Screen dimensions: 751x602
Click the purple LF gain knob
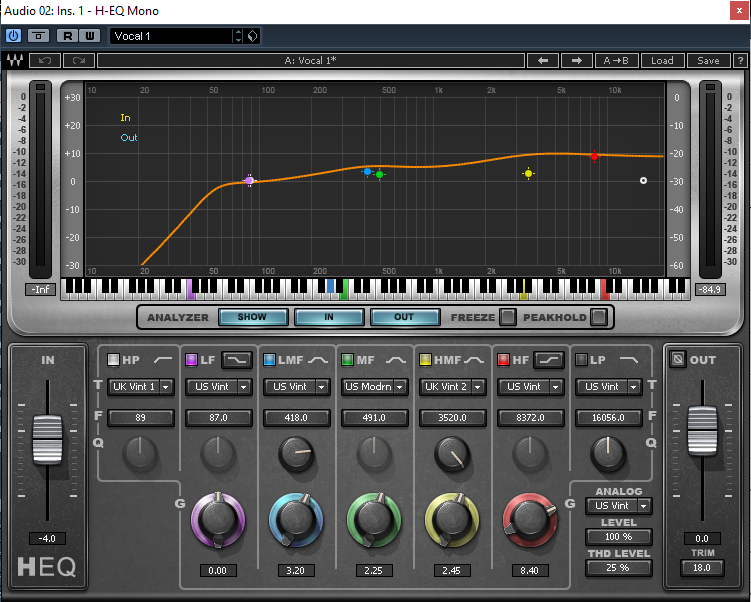pyautogui.click(x=218, y=520)
